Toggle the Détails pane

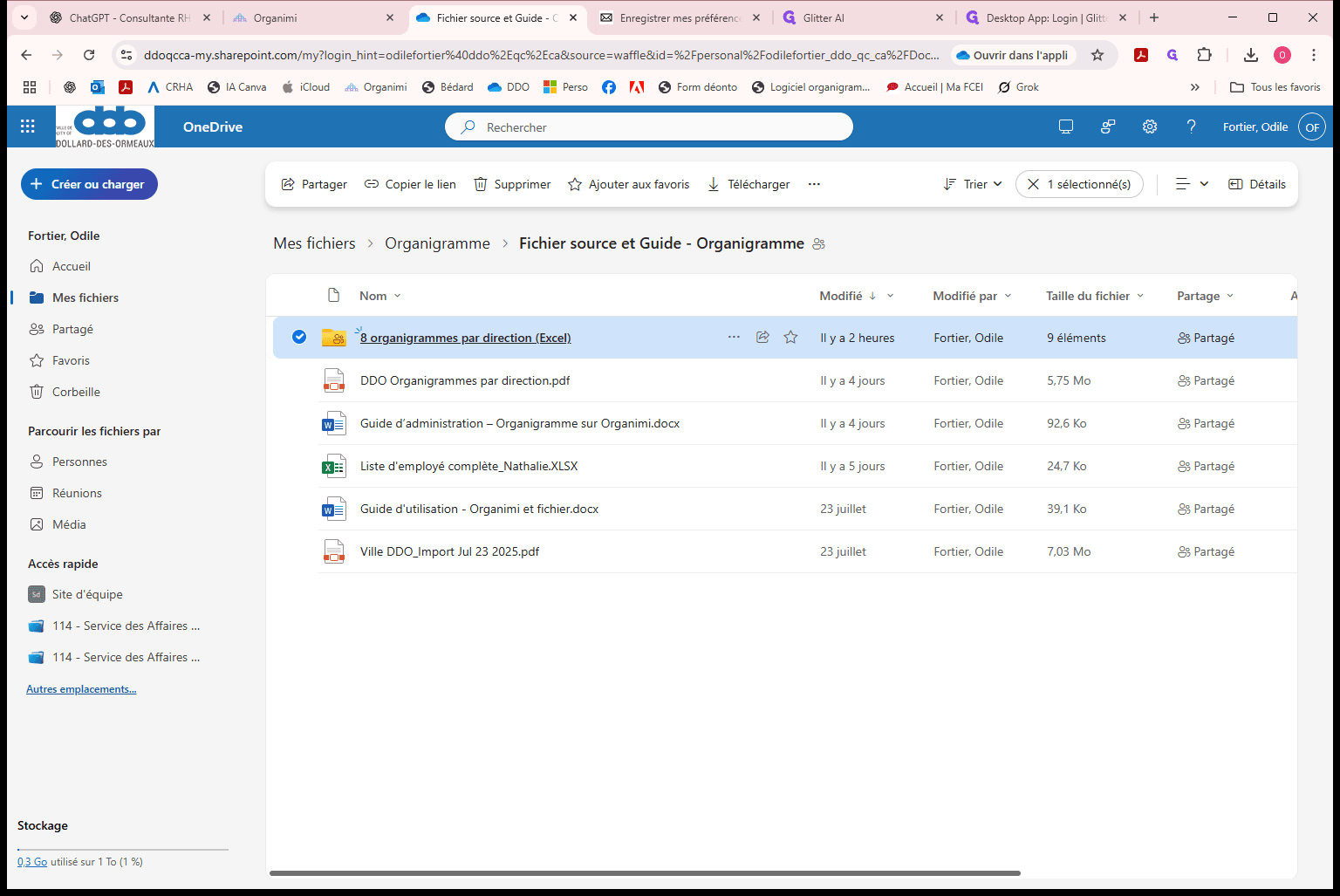pyautogui.click(x=1257, y=184)
